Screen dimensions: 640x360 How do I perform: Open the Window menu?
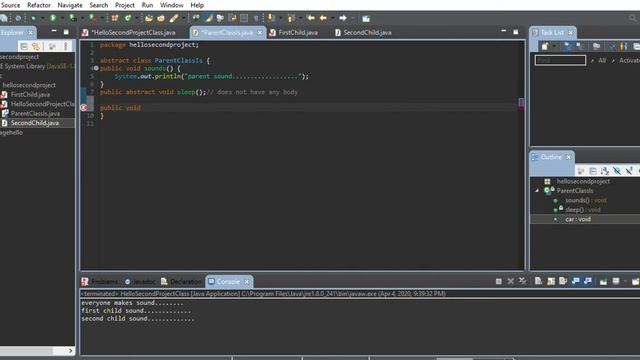[x=171, y=5]
